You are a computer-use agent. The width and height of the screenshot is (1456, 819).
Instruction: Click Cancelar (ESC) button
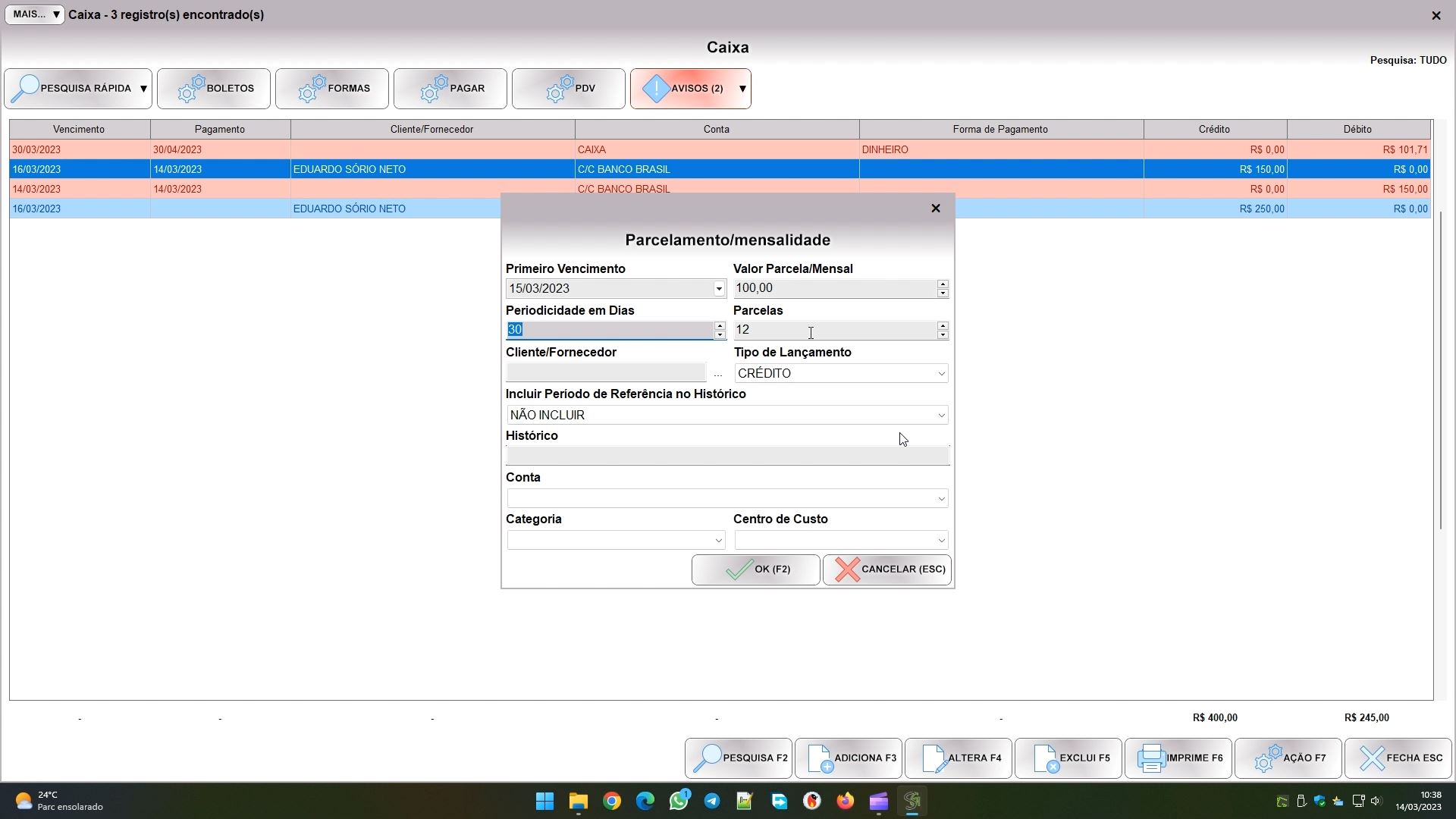tap(887, 570)
